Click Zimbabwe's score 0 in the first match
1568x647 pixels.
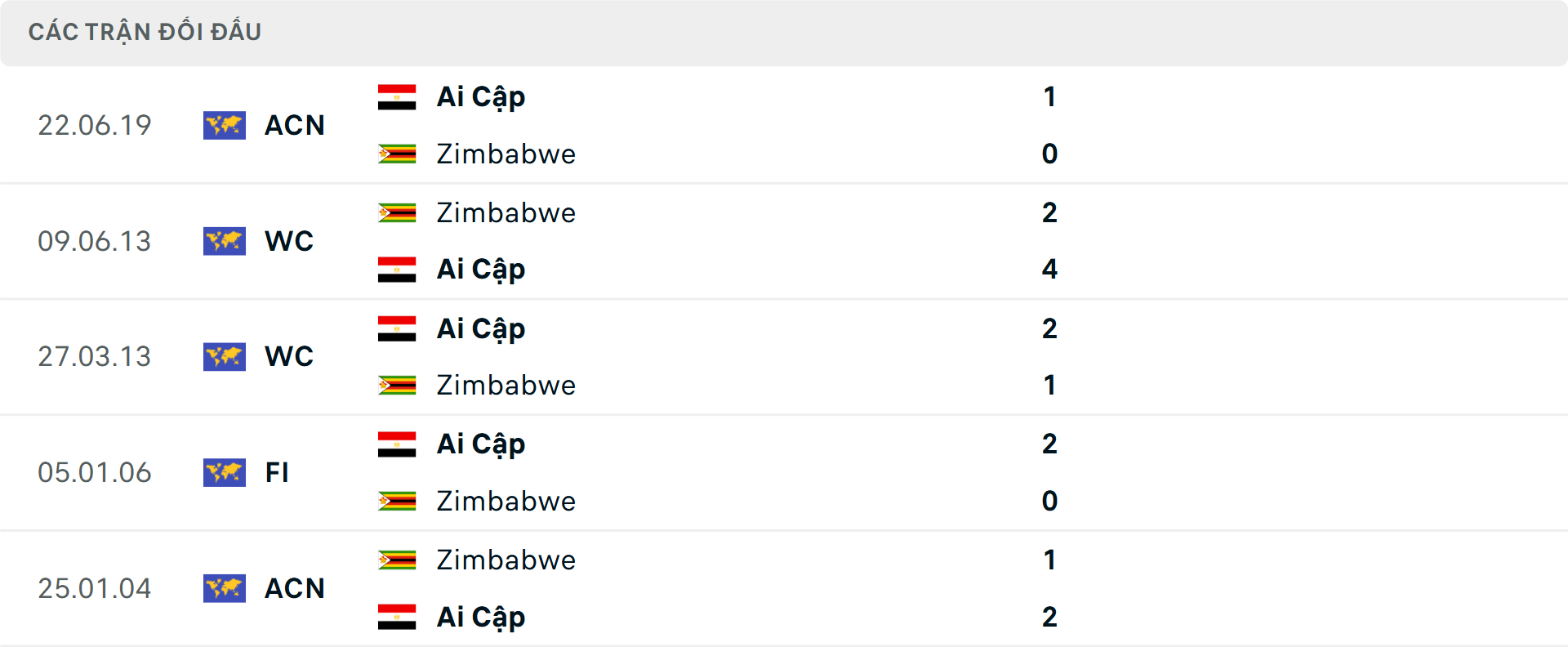(x=1050, y=154)
